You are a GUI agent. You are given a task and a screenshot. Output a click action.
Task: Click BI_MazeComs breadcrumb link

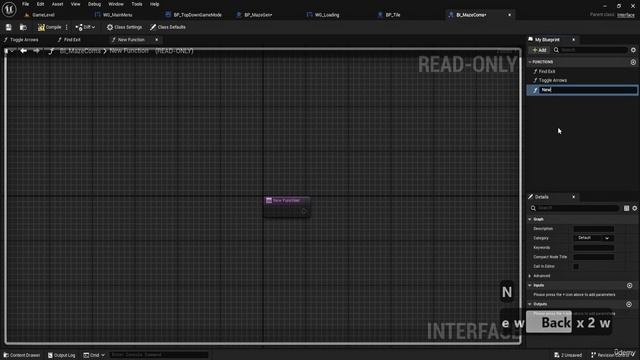[80, 51]
